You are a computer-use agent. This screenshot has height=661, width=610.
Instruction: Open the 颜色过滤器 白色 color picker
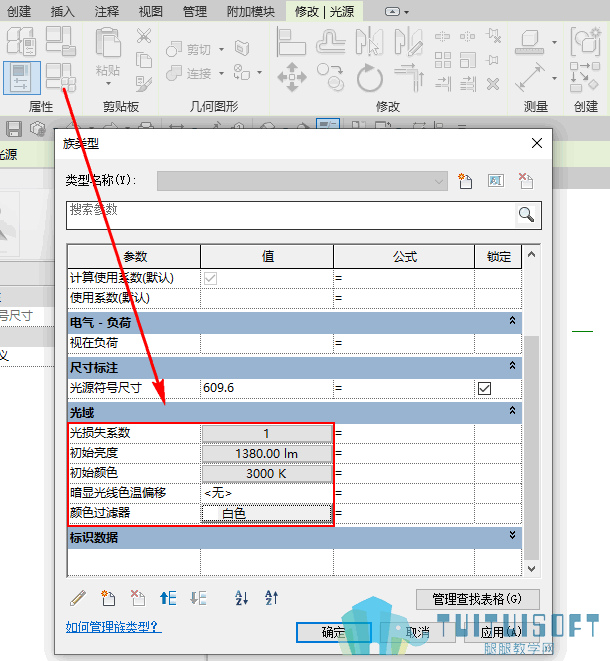click(266, 513)
